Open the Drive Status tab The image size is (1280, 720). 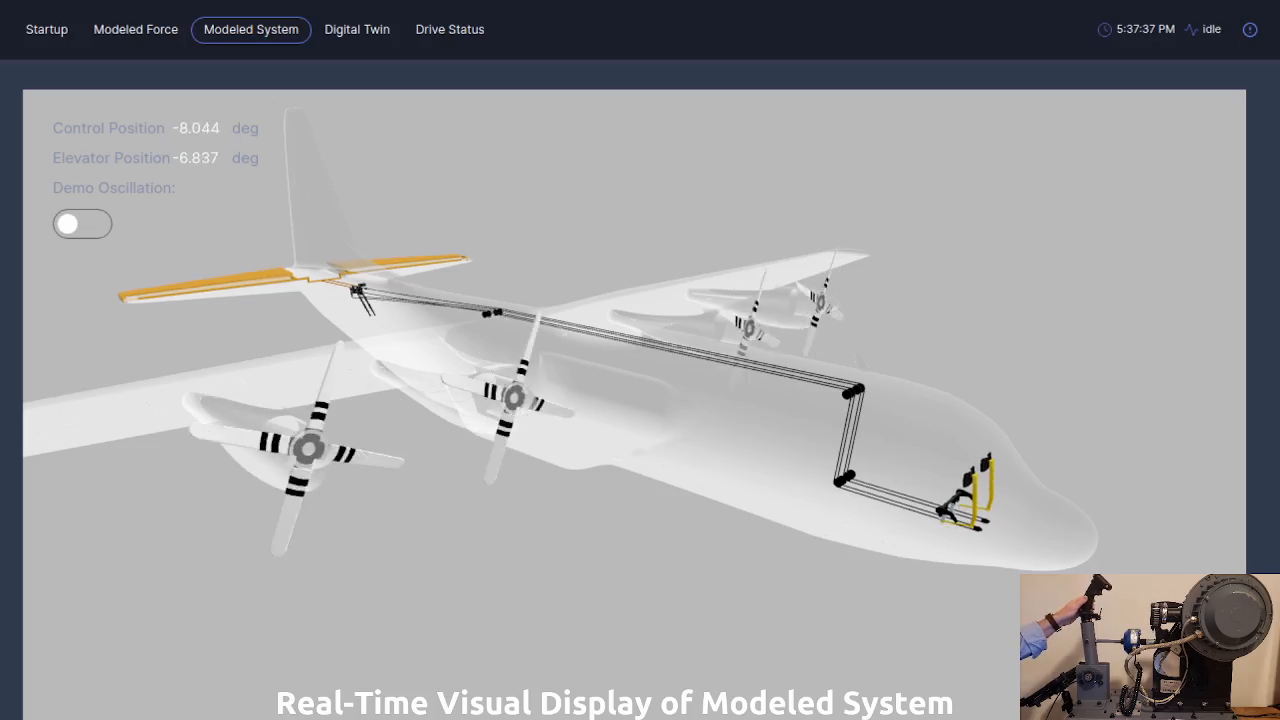tap(450, 30)
